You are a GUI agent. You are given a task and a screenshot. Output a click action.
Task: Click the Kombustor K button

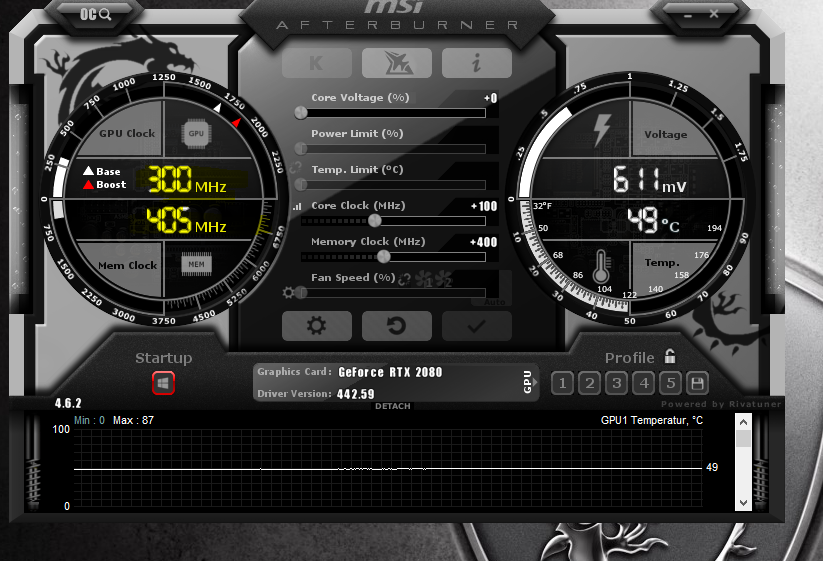[316, 63]
